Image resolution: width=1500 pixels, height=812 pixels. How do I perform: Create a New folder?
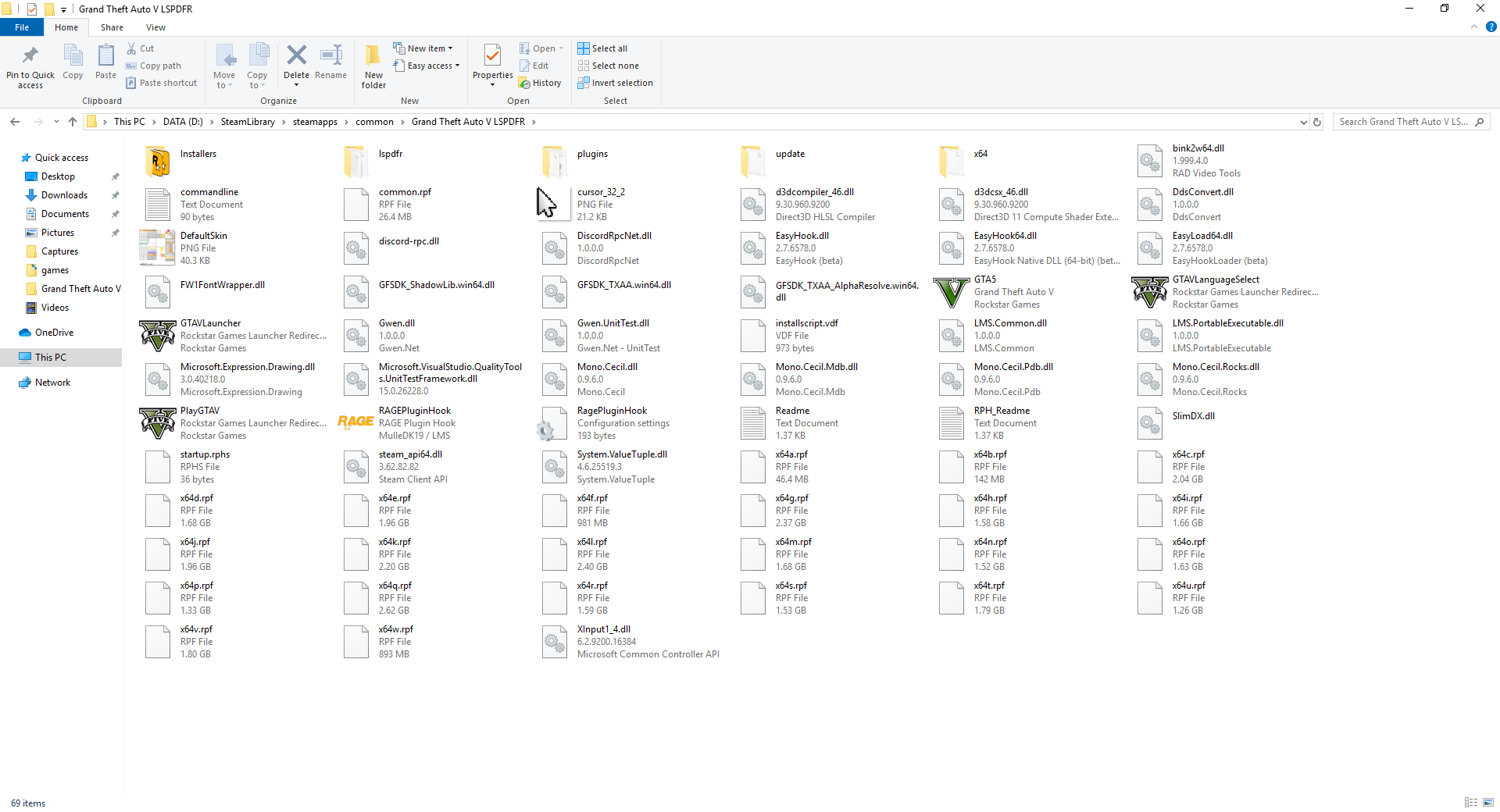click(373, 66)
